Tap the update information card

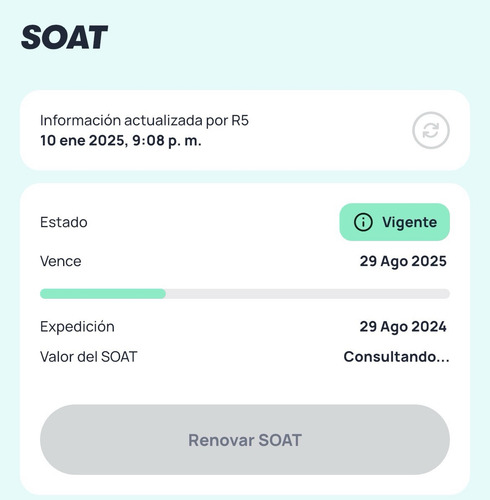[245, 130]
